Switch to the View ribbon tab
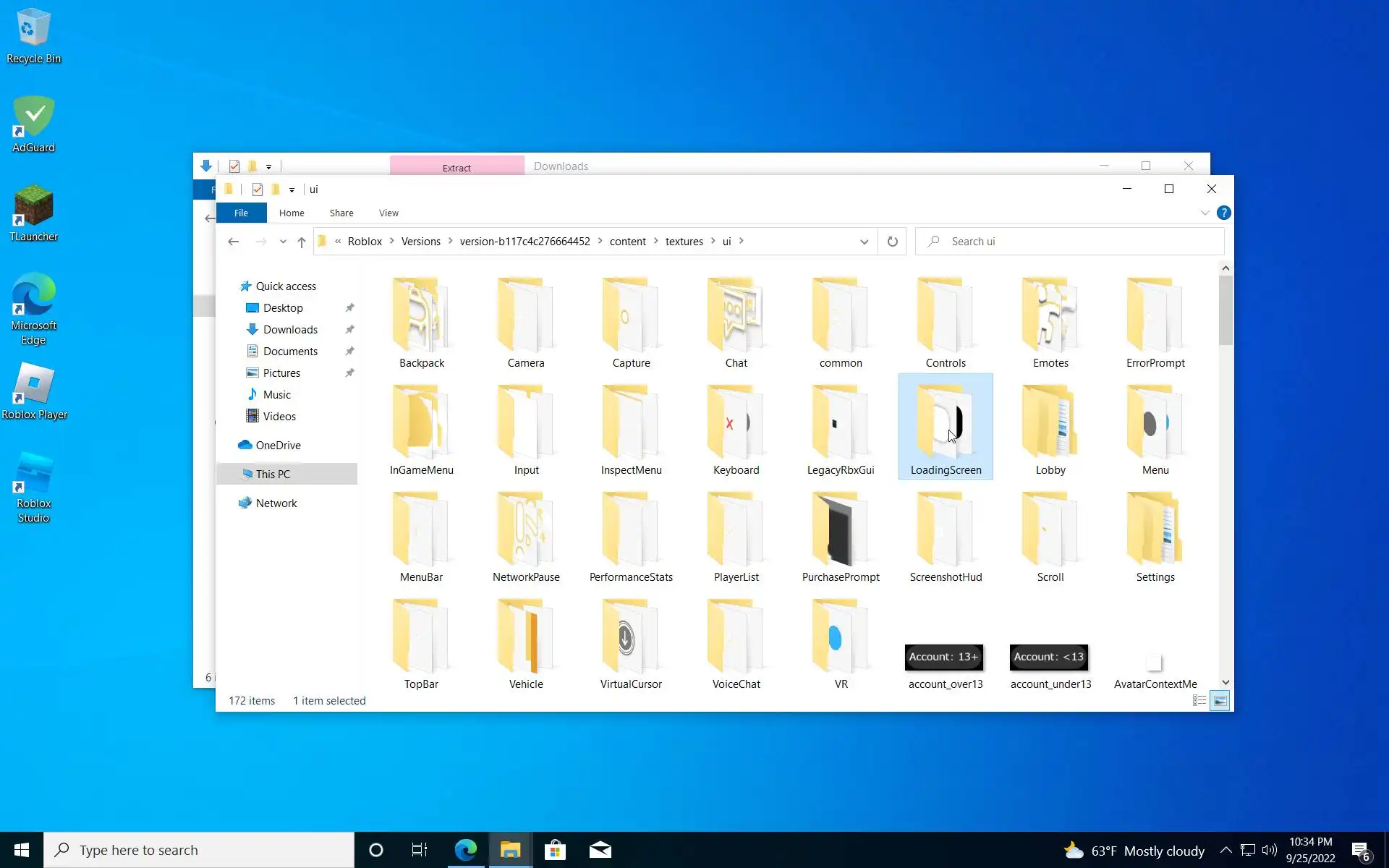 388,213
